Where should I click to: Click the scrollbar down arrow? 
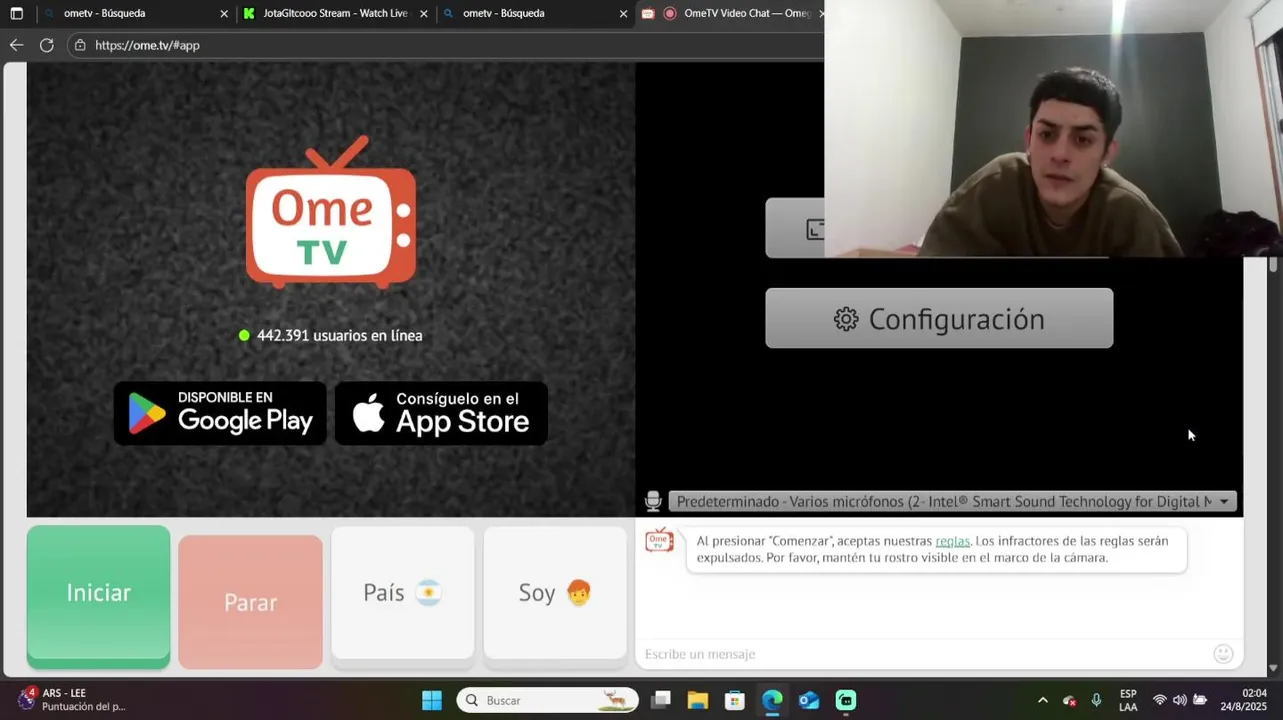tap(1273, 667)
